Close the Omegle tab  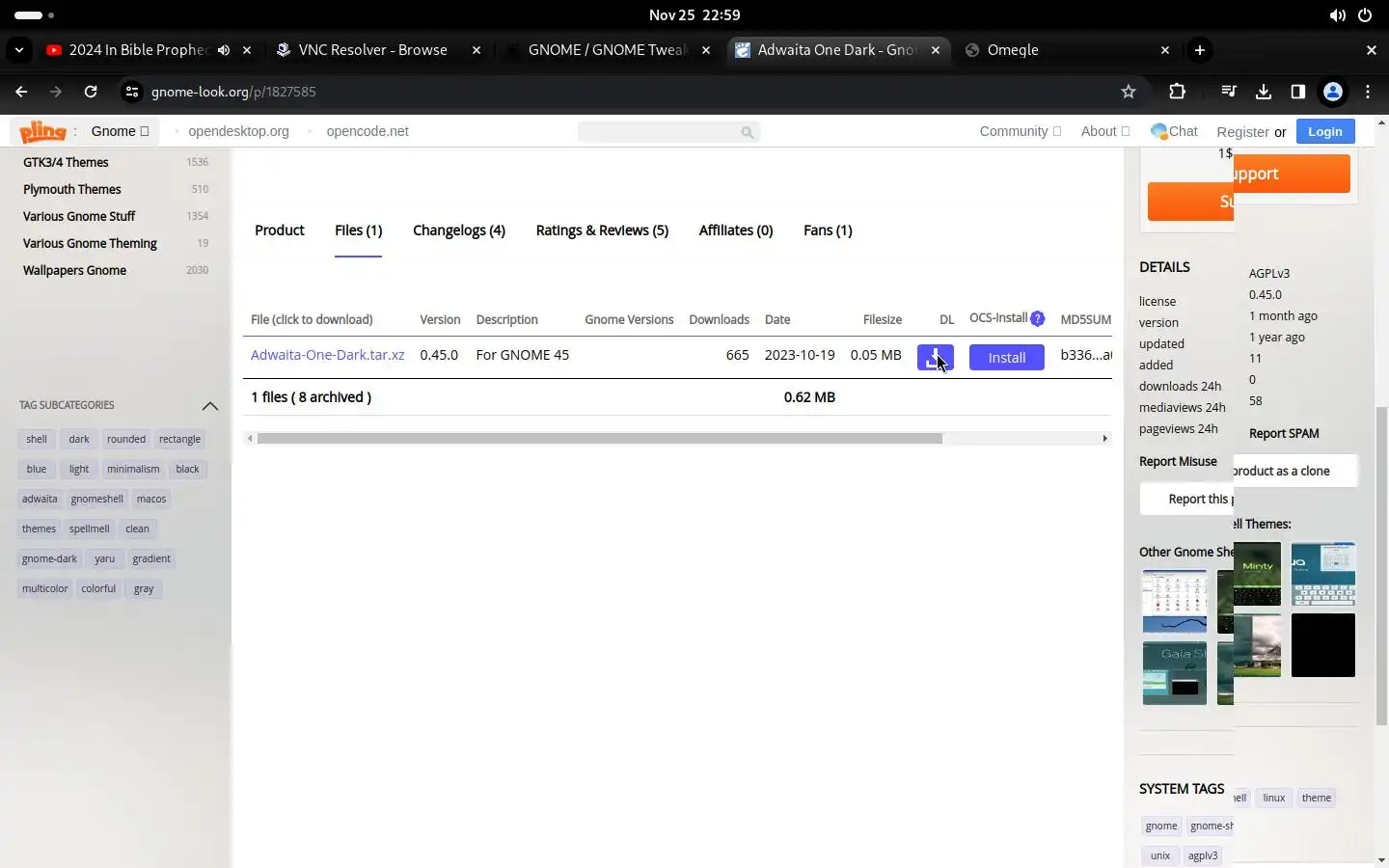coord(1165,50)
